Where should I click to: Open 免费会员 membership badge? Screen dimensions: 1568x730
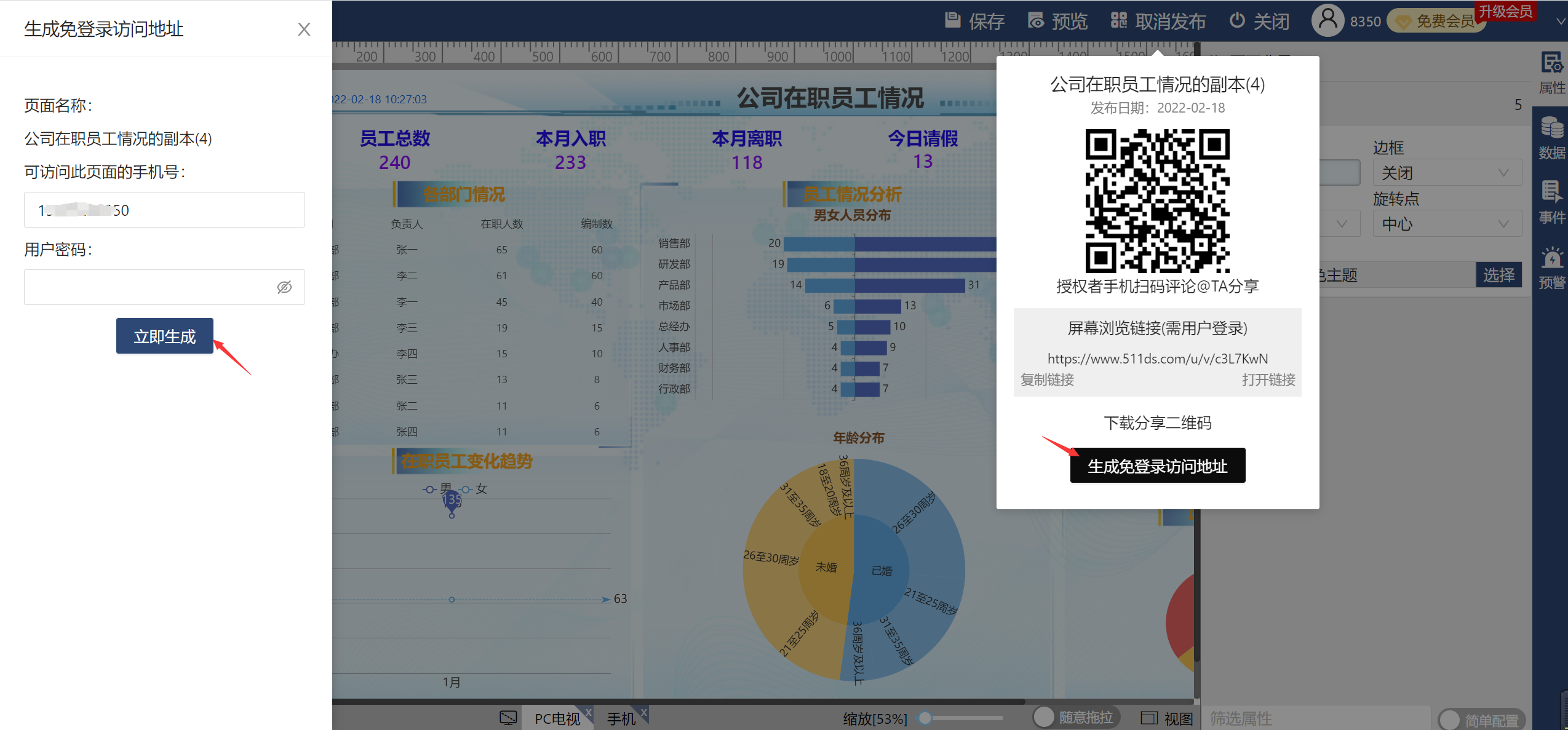point(1435,22)
